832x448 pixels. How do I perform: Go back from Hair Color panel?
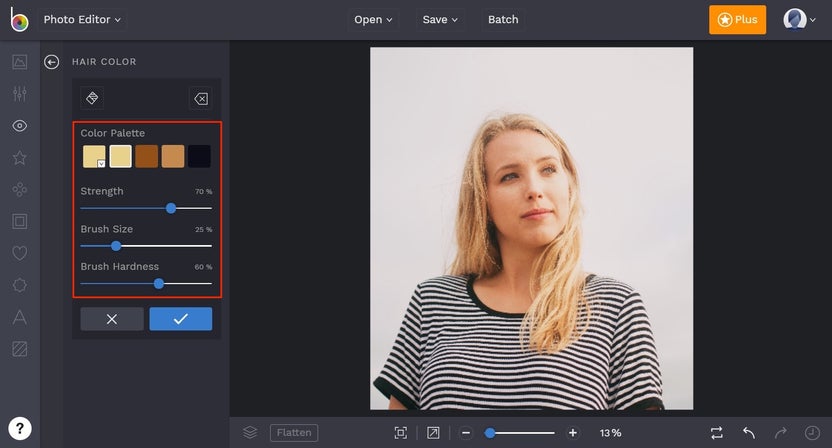pyautogui.click(x=51, y=62)
